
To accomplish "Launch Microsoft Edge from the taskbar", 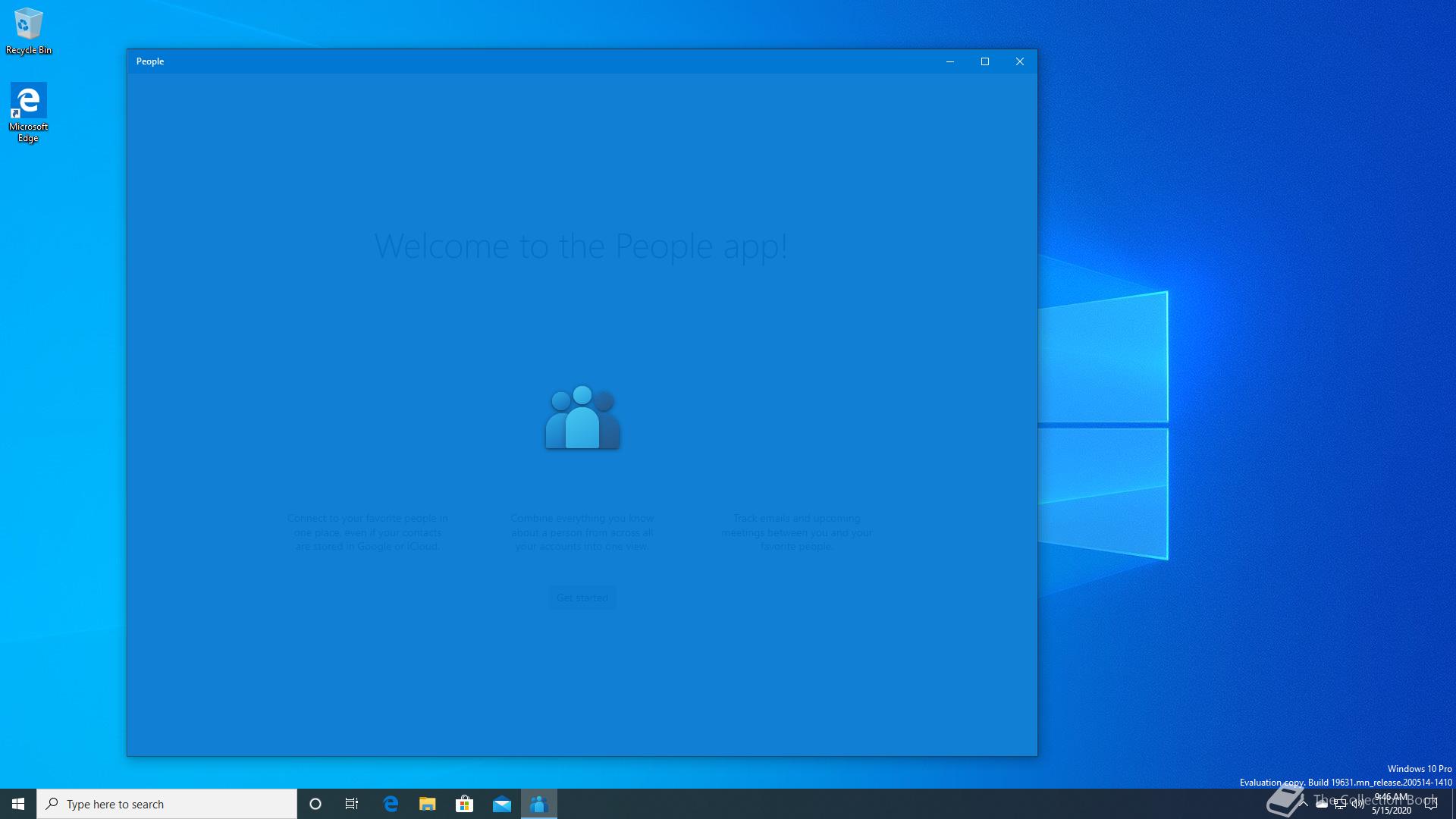I will coord(391,804).
